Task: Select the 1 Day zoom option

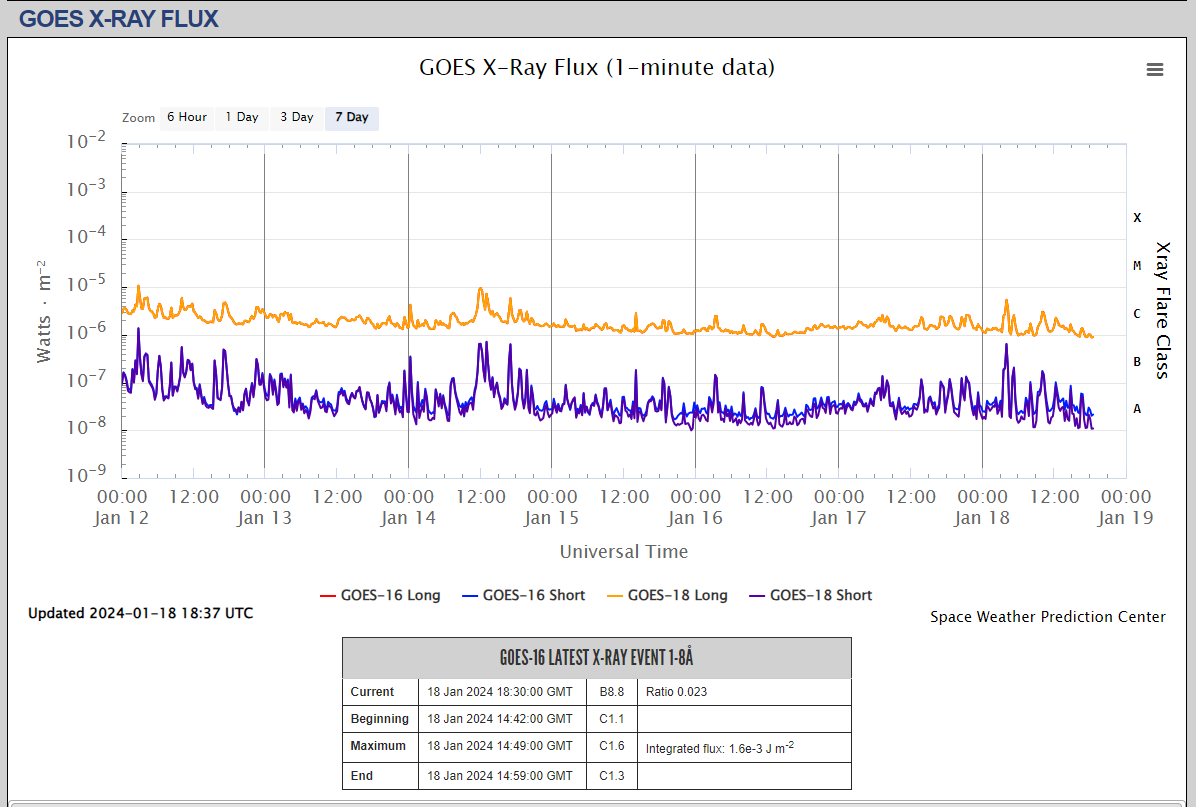Action: pos(241,118)
